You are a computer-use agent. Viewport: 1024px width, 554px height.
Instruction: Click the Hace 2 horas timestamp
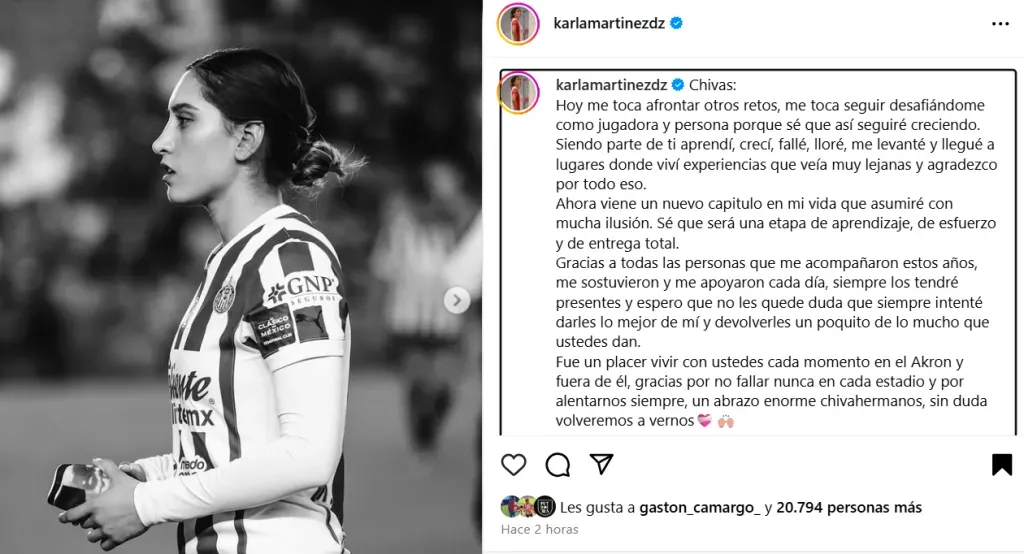coord(539,529)
